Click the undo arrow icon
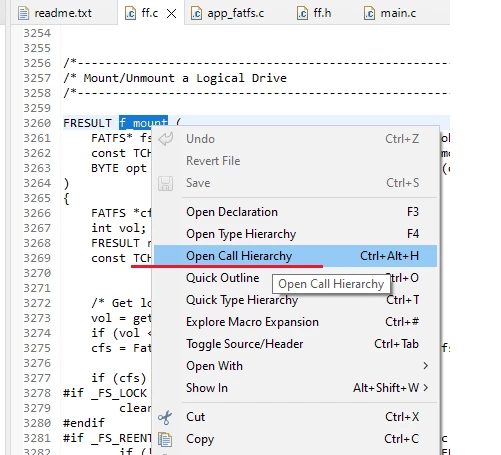Image resolution: width=501 pixels, height=455 pixels. (166, 139)
